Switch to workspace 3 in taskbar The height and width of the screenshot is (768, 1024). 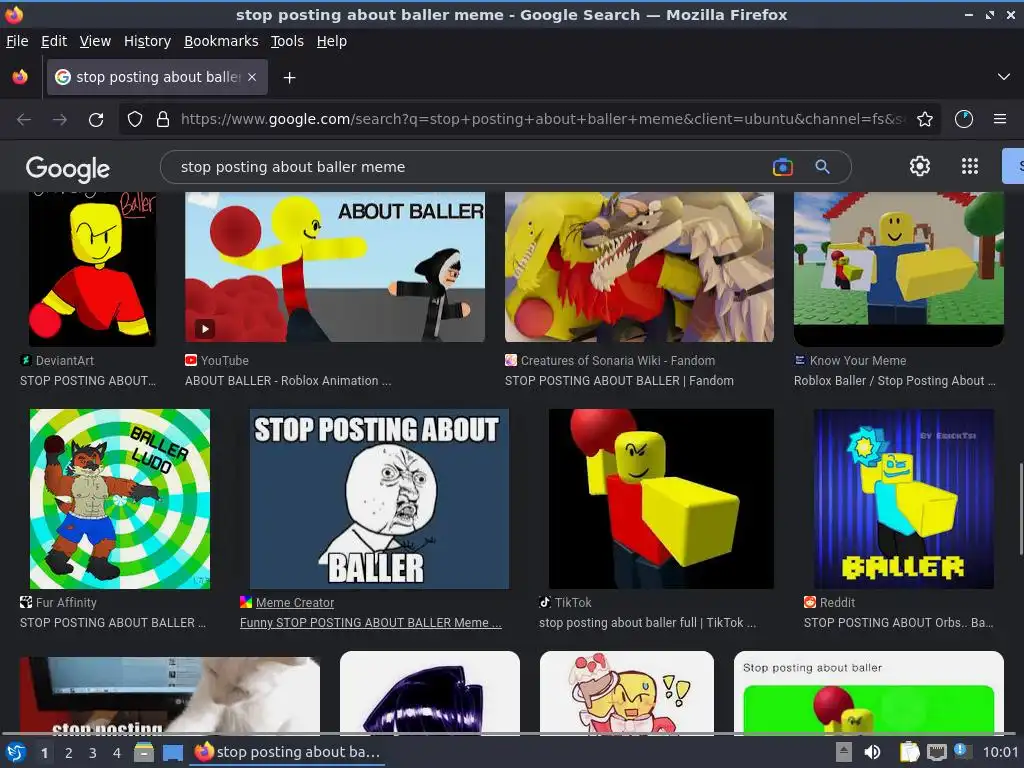click(93, 753)
